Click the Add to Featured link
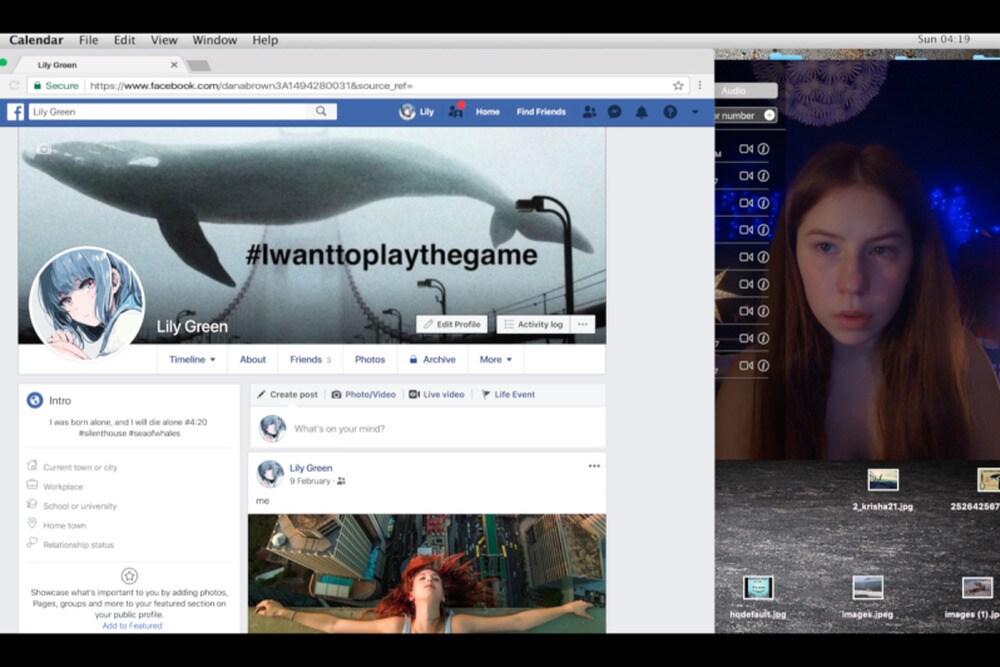 [x=132, y=626]
